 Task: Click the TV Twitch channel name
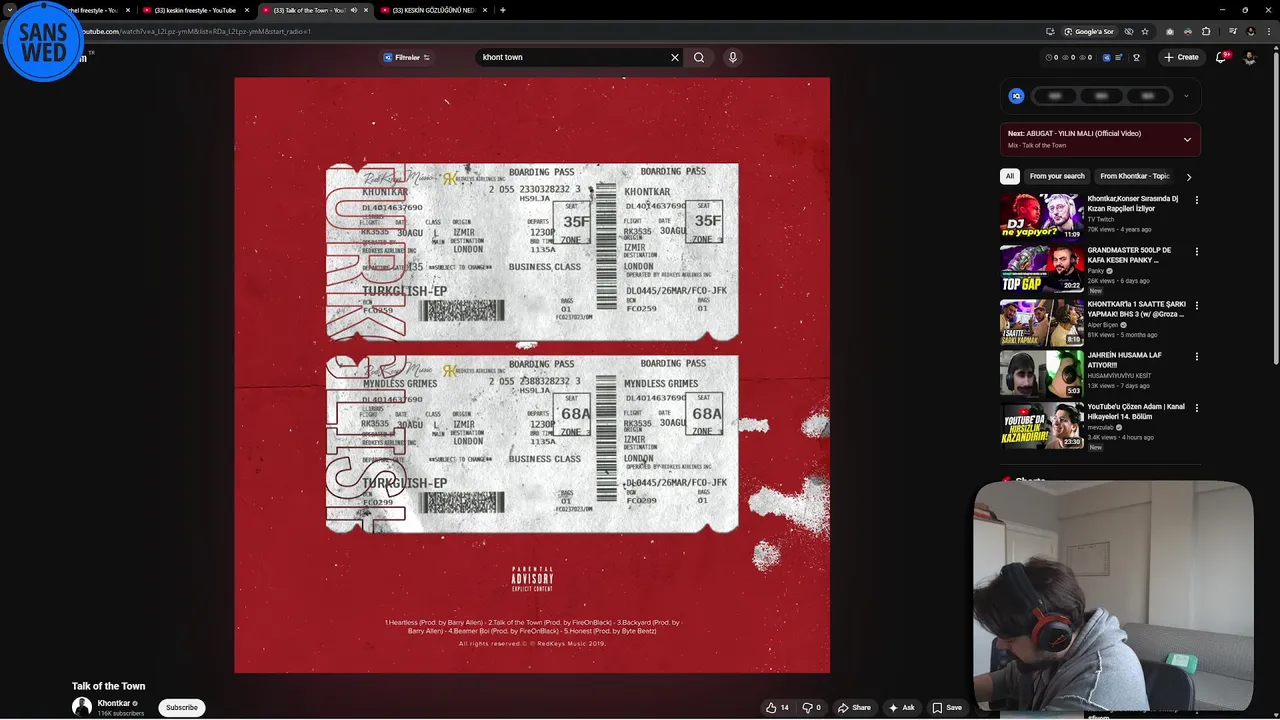click(x=1101, y=219)
